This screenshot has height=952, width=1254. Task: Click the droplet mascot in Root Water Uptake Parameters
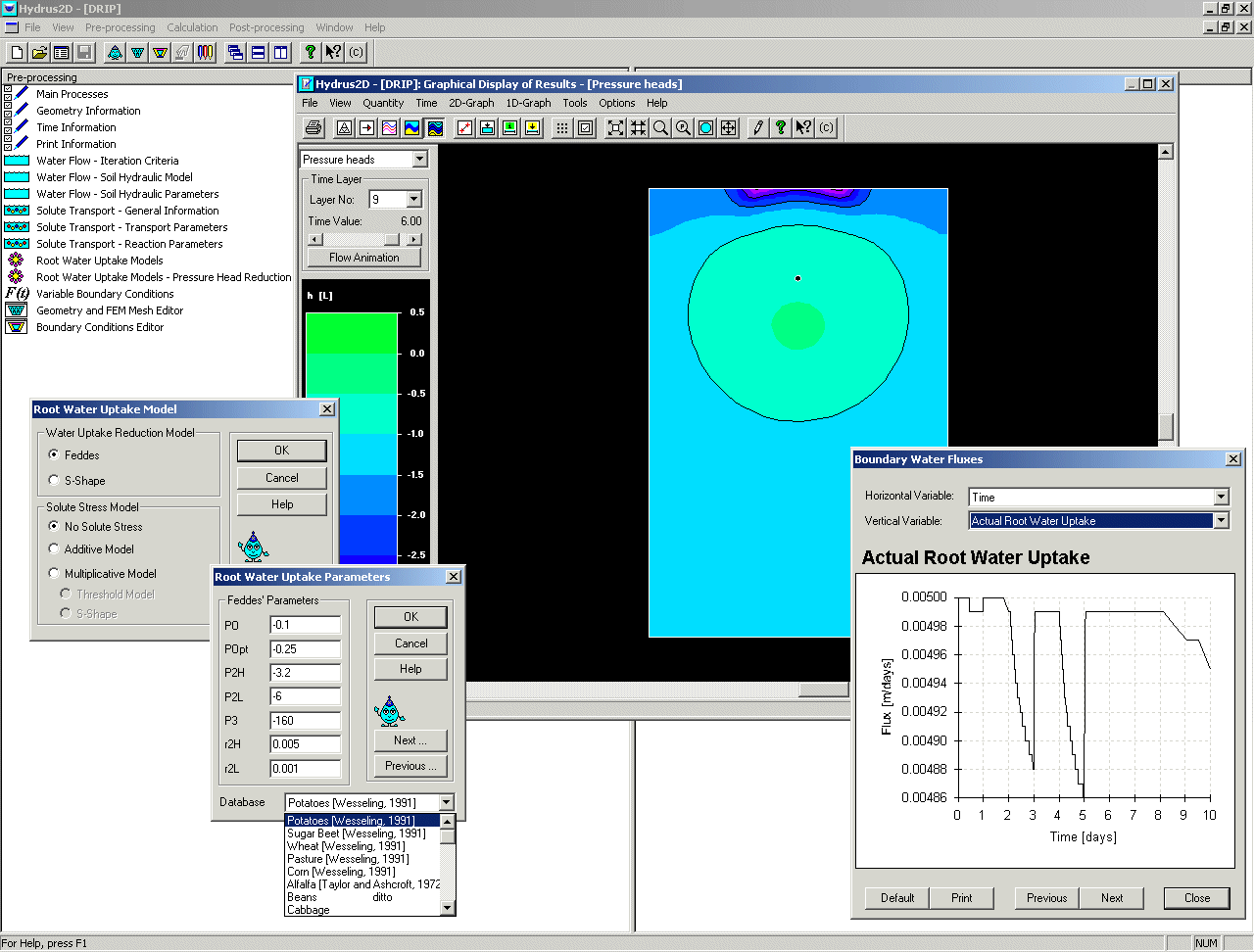(390, 710)
